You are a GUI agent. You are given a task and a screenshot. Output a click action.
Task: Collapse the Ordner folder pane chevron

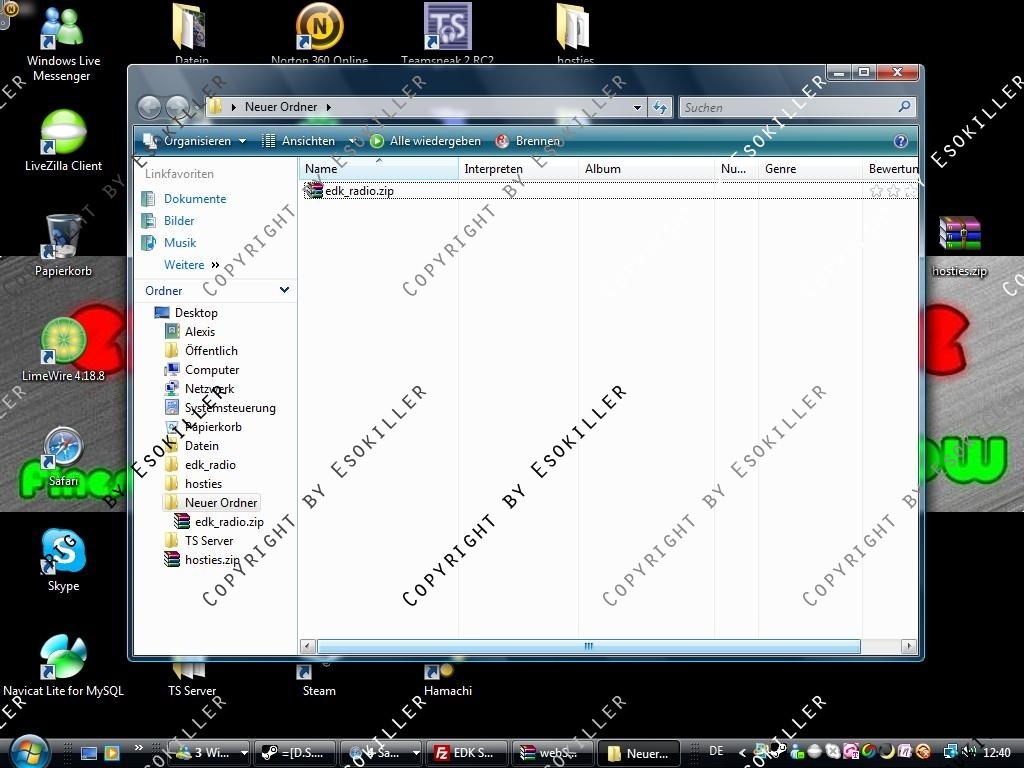coord(284,290)
